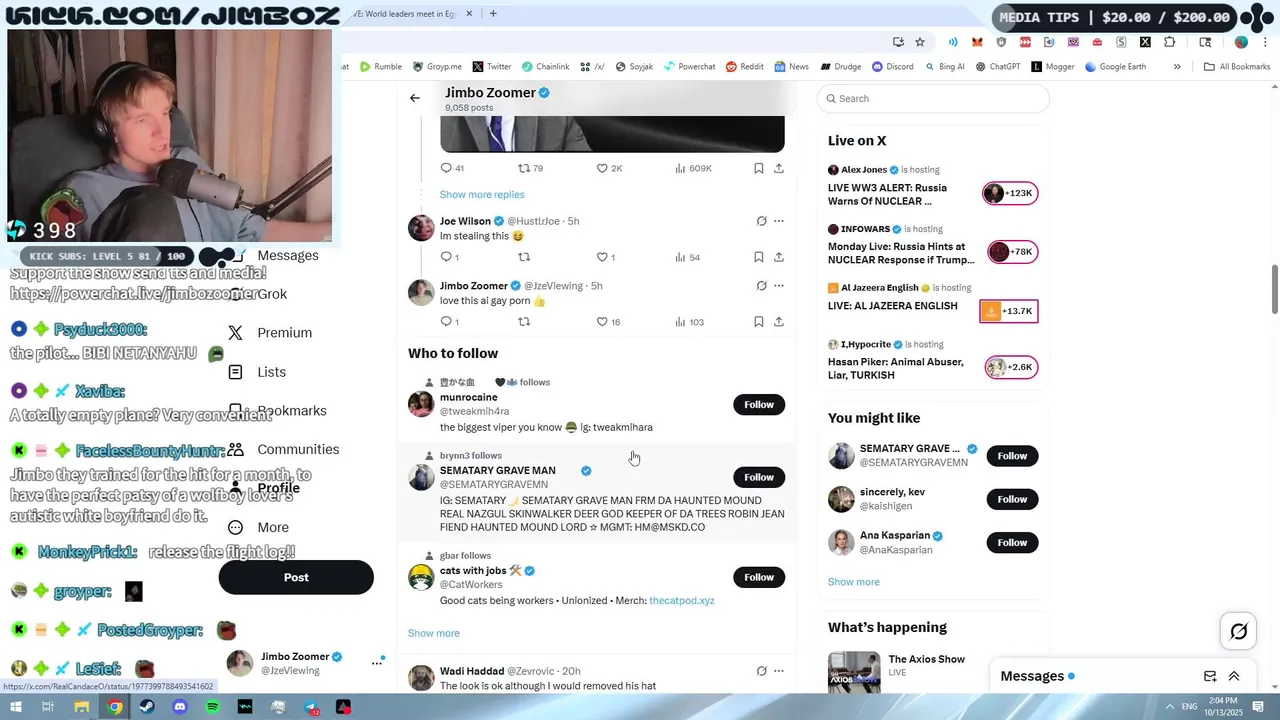Like Joe Wilson's reply with heart icon
The image size is (1280, 720).
tap(602, 257)
